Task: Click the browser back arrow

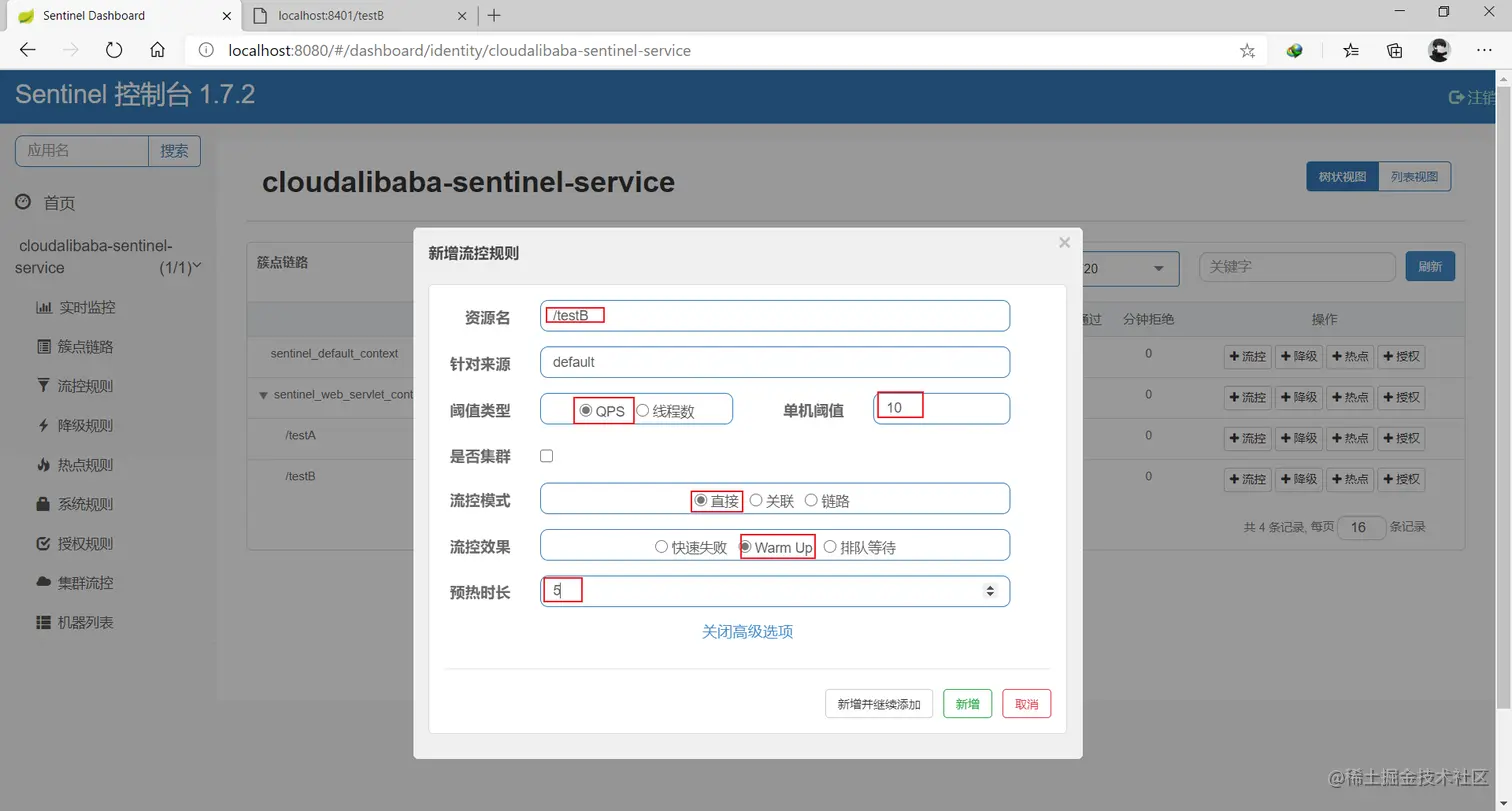Action: [28, 50]
